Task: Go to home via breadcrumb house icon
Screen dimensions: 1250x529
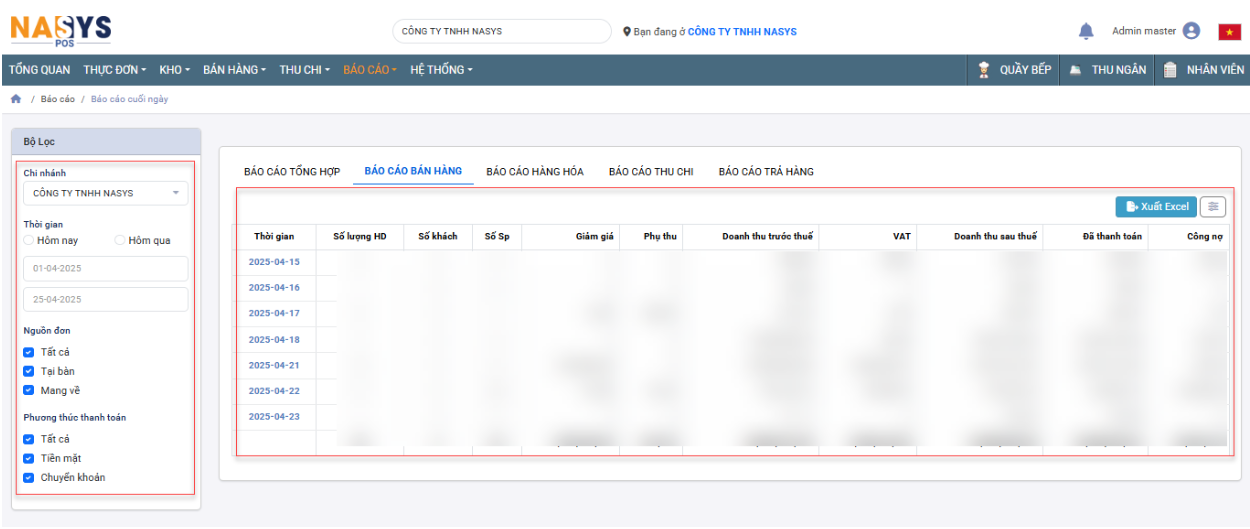Action: 16,99
